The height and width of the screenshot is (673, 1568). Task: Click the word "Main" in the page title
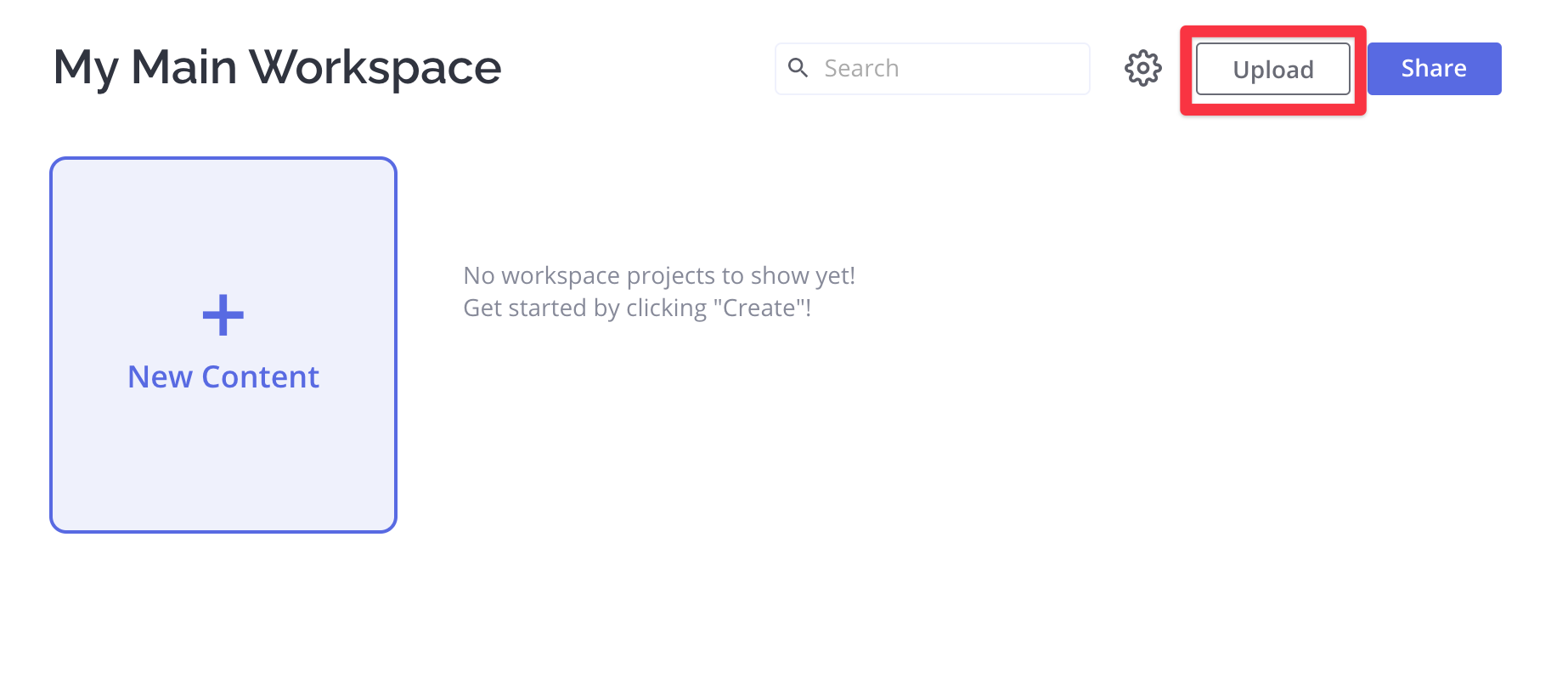click(x=183, y=67)
